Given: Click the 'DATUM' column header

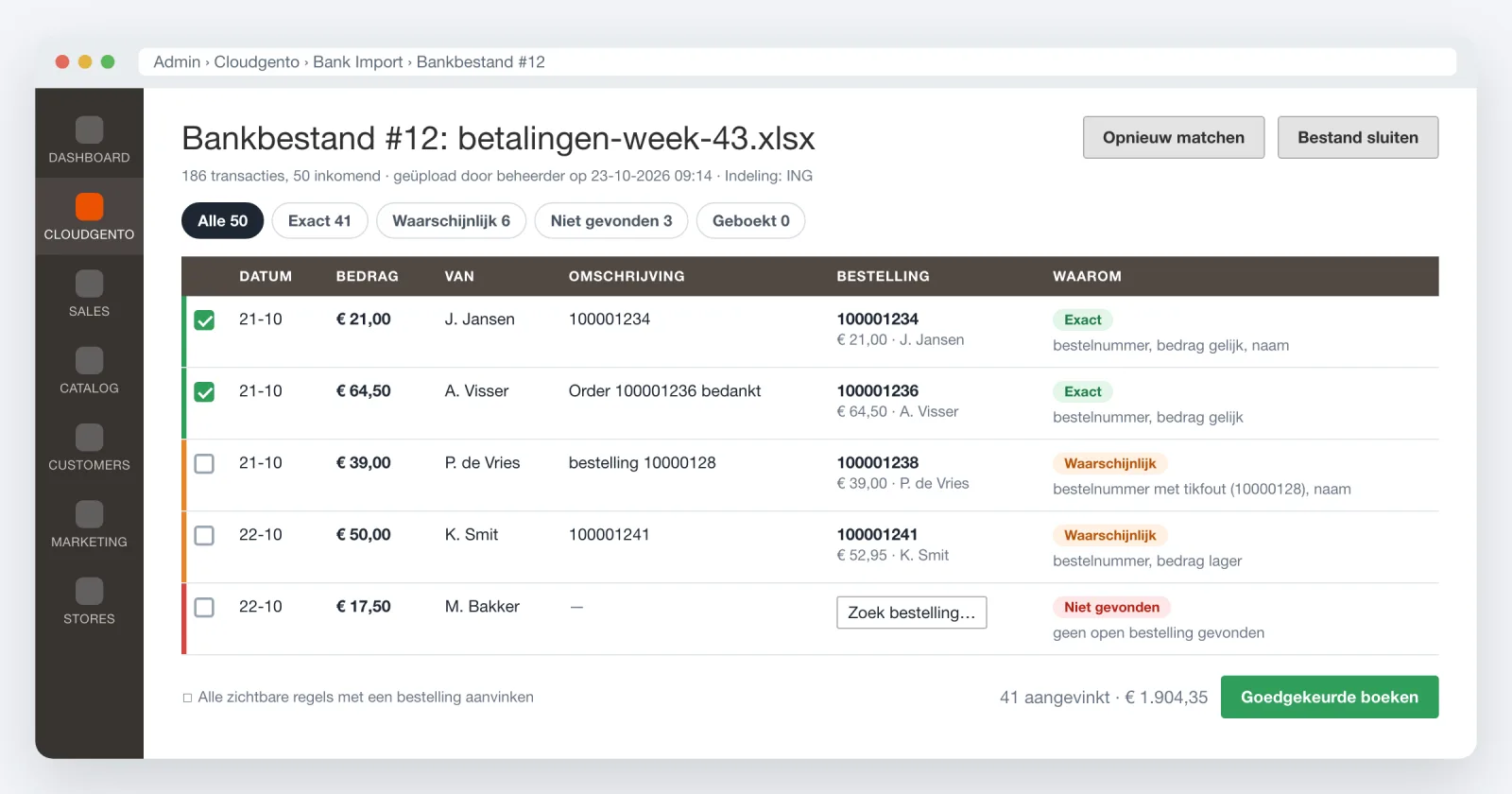Looking at the screenshot, I should tap(266, 276).
